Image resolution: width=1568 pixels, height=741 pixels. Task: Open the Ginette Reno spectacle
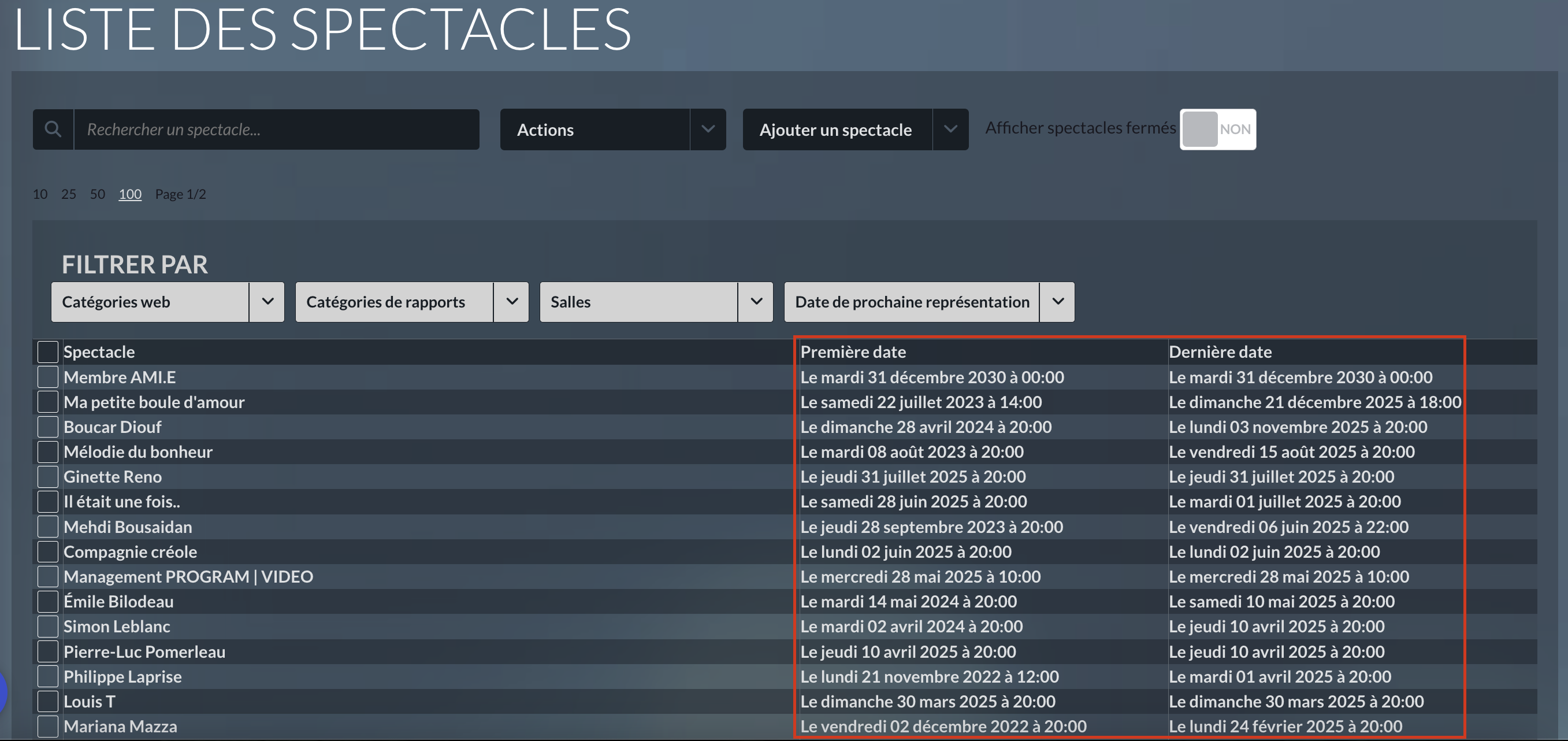(x=113, y=477)
